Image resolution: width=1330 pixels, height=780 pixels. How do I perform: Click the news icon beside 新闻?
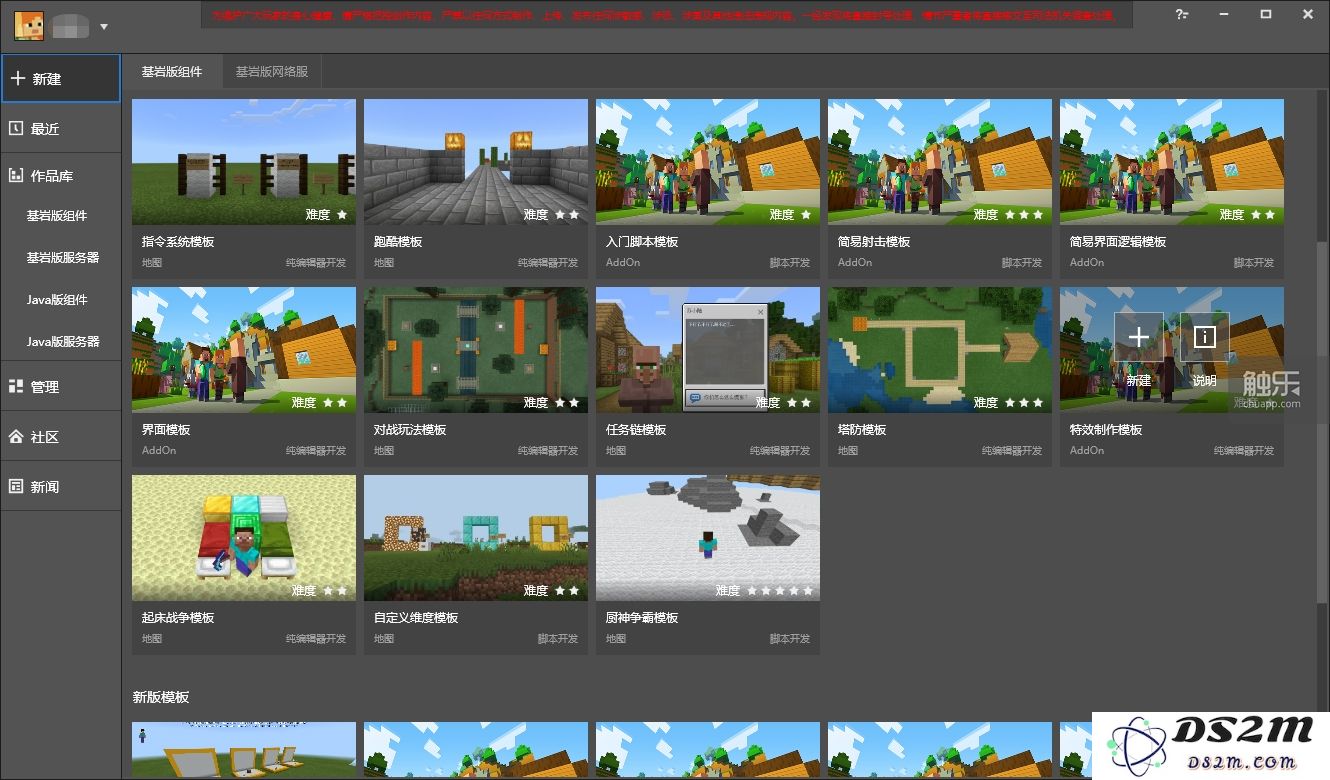click(x=16, y=486)
